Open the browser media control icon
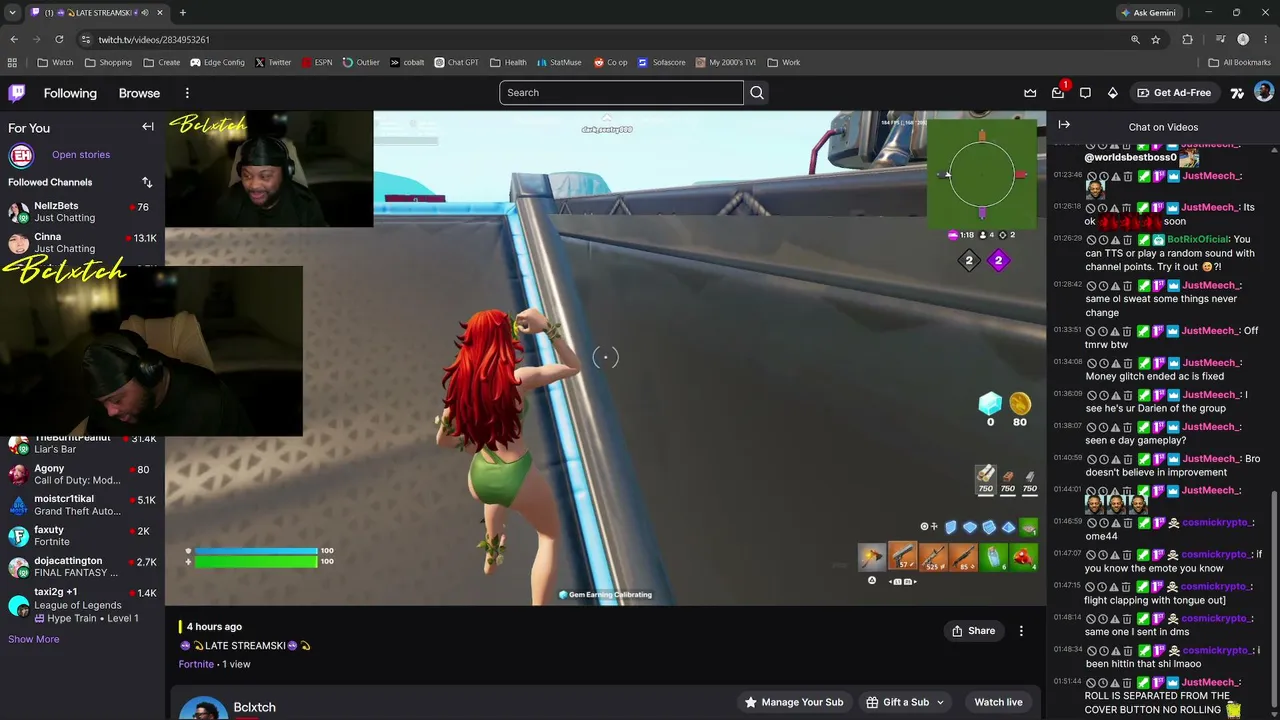Screen dimensions: 1280x720 point(1221,39)
